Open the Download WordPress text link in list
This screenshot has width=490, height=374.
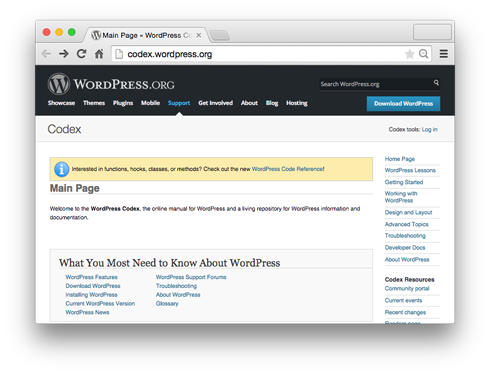(x=93, y=286)
